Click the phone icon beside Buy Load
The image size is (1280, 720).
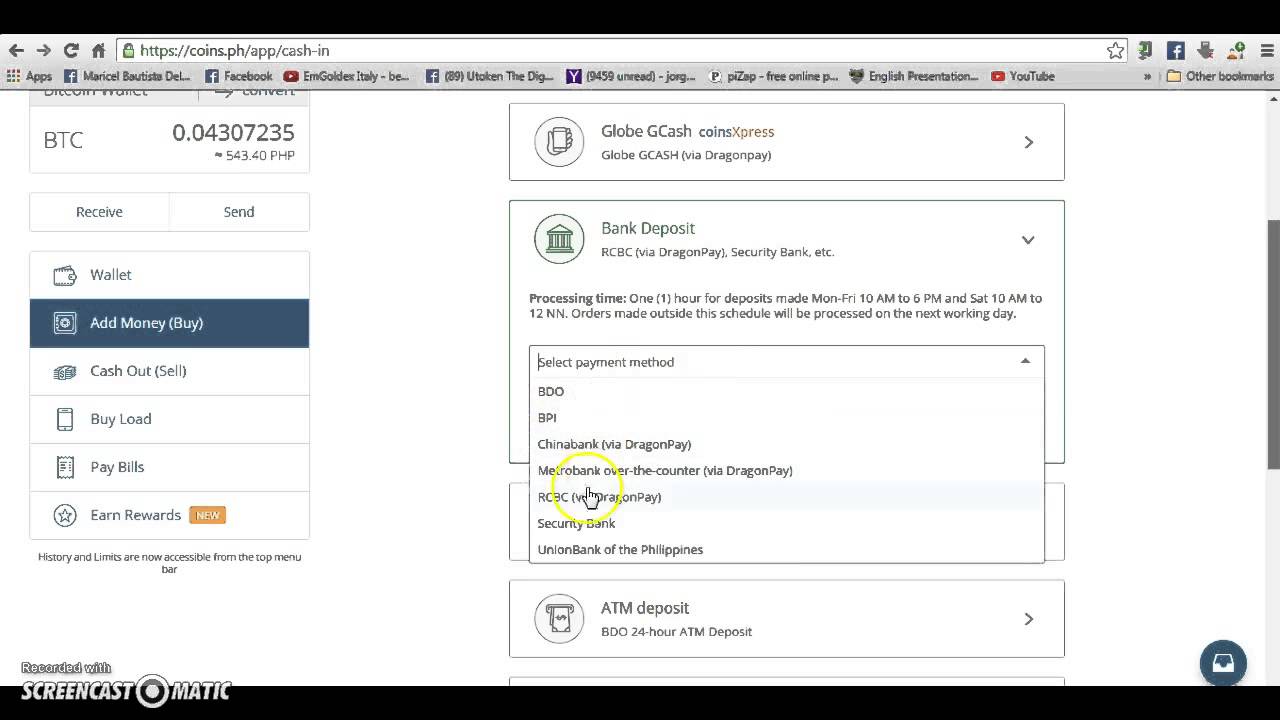coord(65,419)
